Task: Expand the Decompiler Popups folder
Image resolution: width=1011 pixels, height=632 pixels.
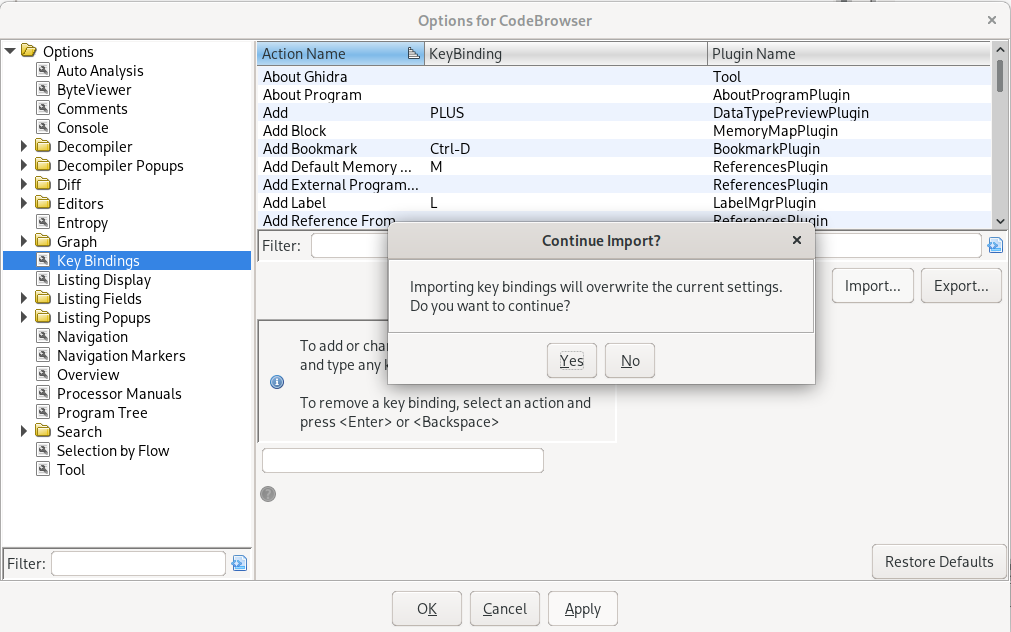Action: pos(25,165)
